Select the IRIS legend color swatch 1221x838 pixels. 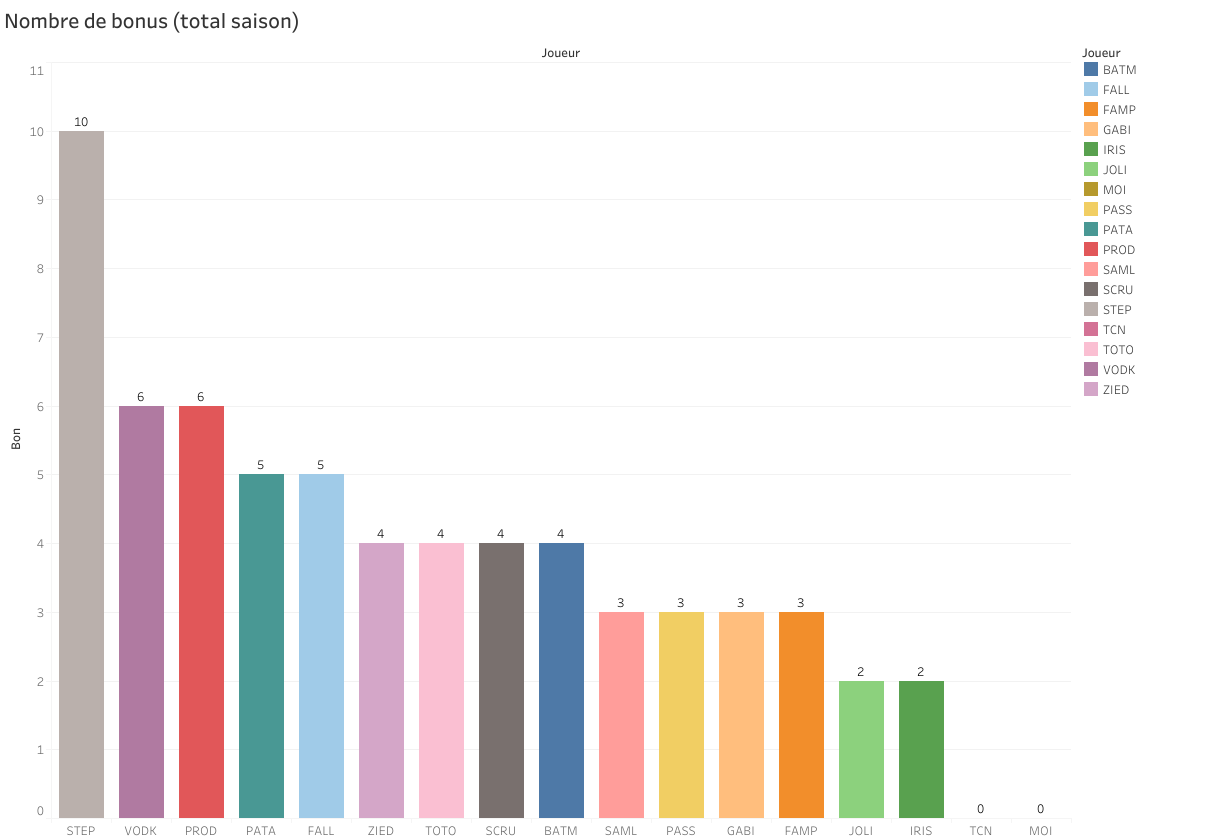pyautogui.click(x=1091, y=150)
